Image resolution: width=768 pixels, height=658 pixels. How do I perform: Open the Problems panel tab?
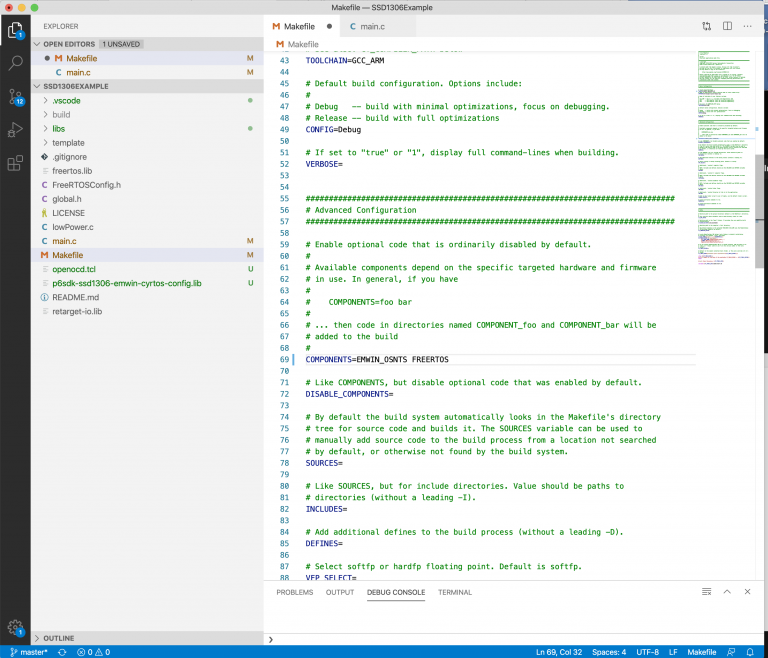tap(294, 592)
